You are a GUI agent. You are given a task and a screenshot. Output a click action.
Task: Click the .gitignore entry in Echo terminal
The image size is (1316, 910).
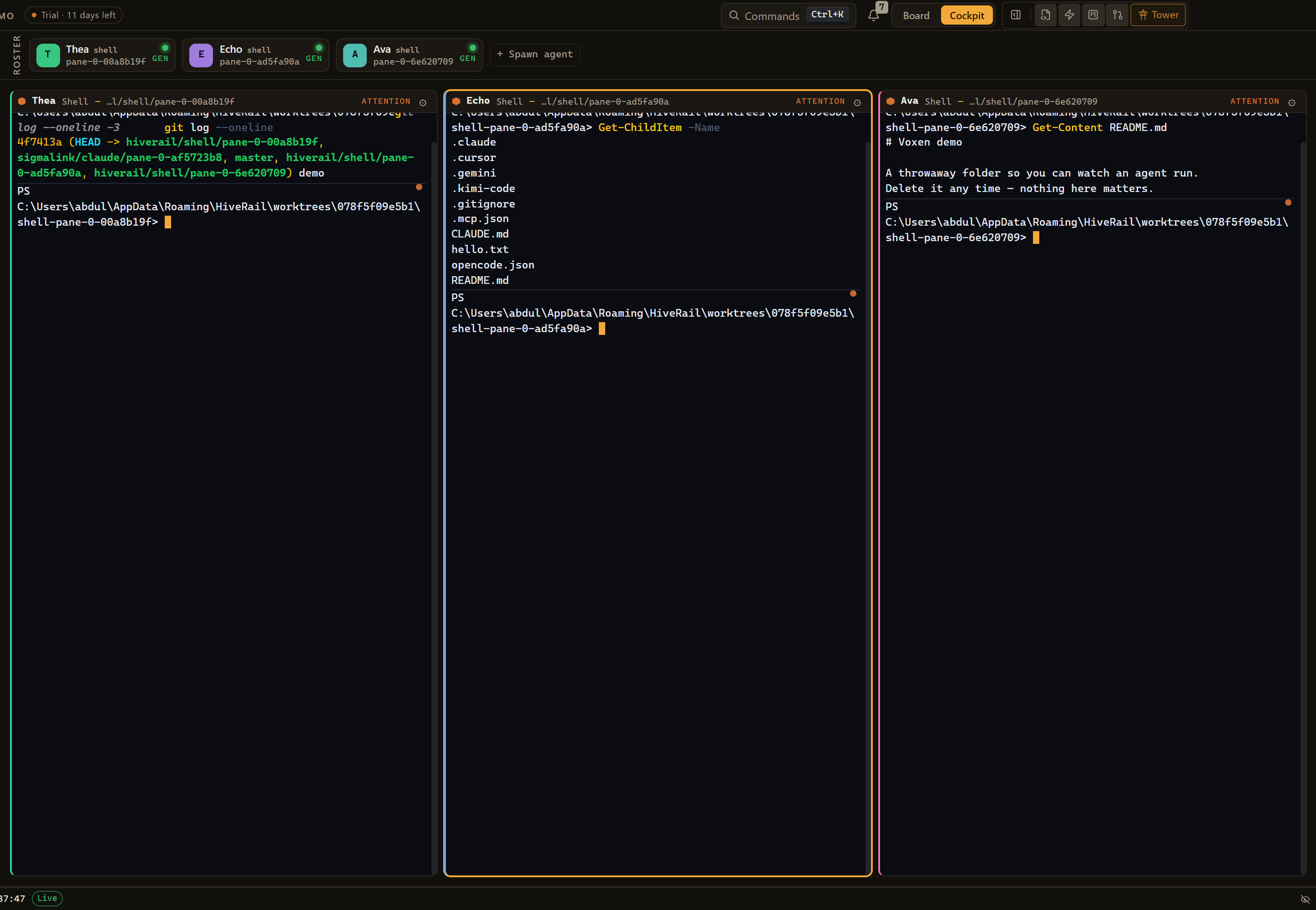[483, 204]
